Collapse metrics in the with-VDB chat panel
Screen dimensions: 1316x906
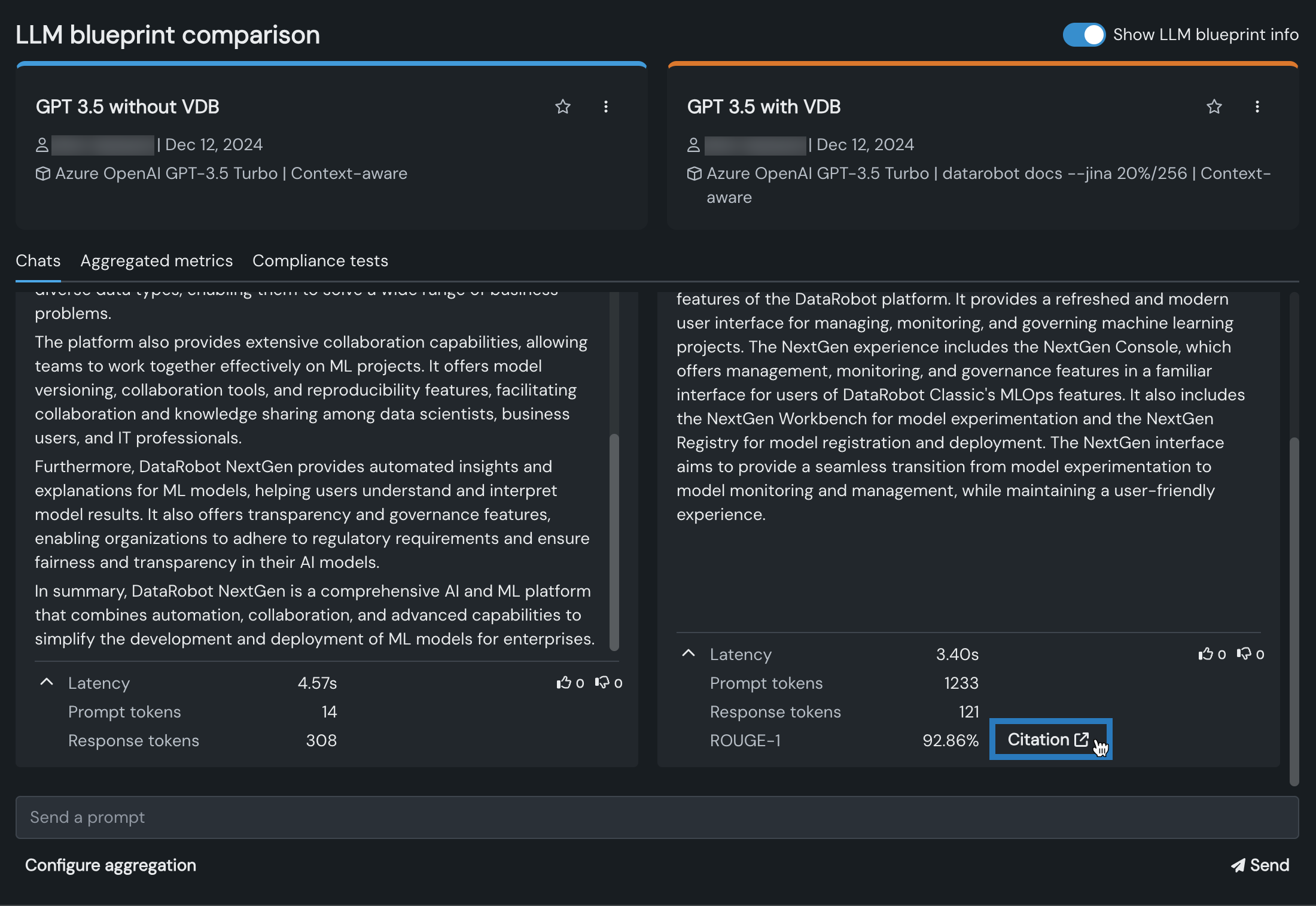coord(689,653)
